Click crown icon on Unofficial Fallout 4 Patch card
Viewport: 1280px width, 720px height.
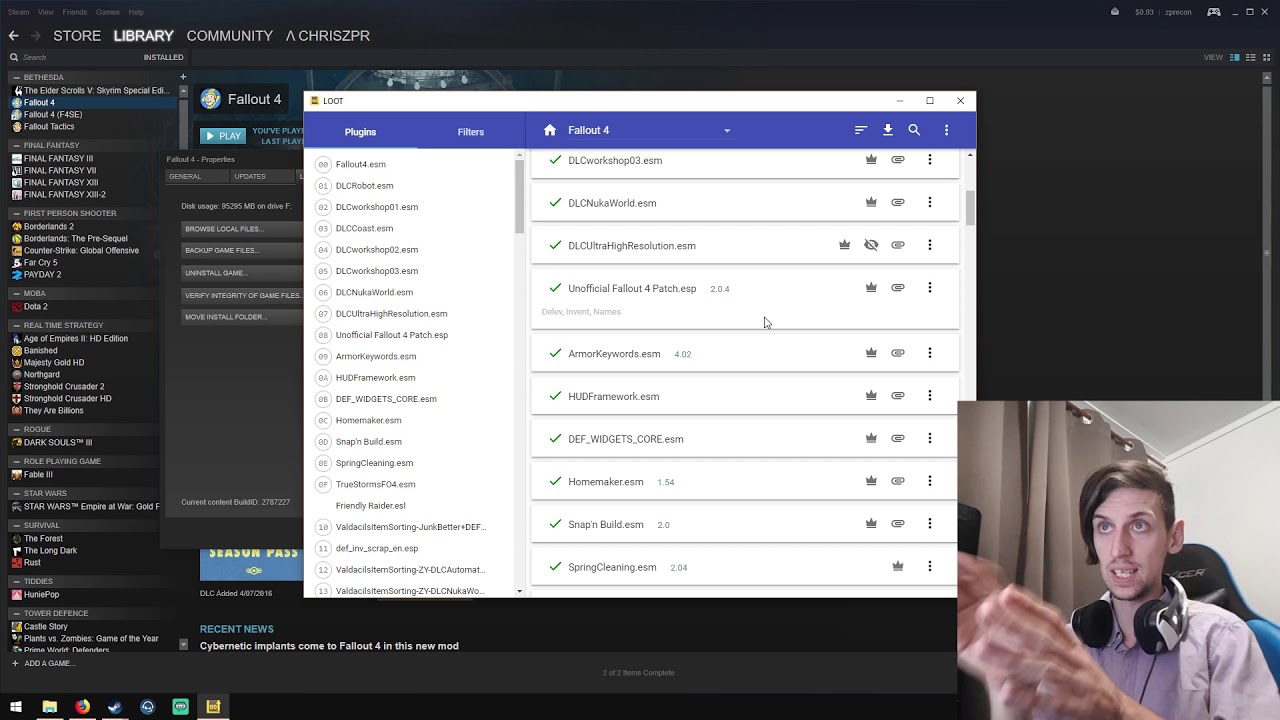pos(871,288)
